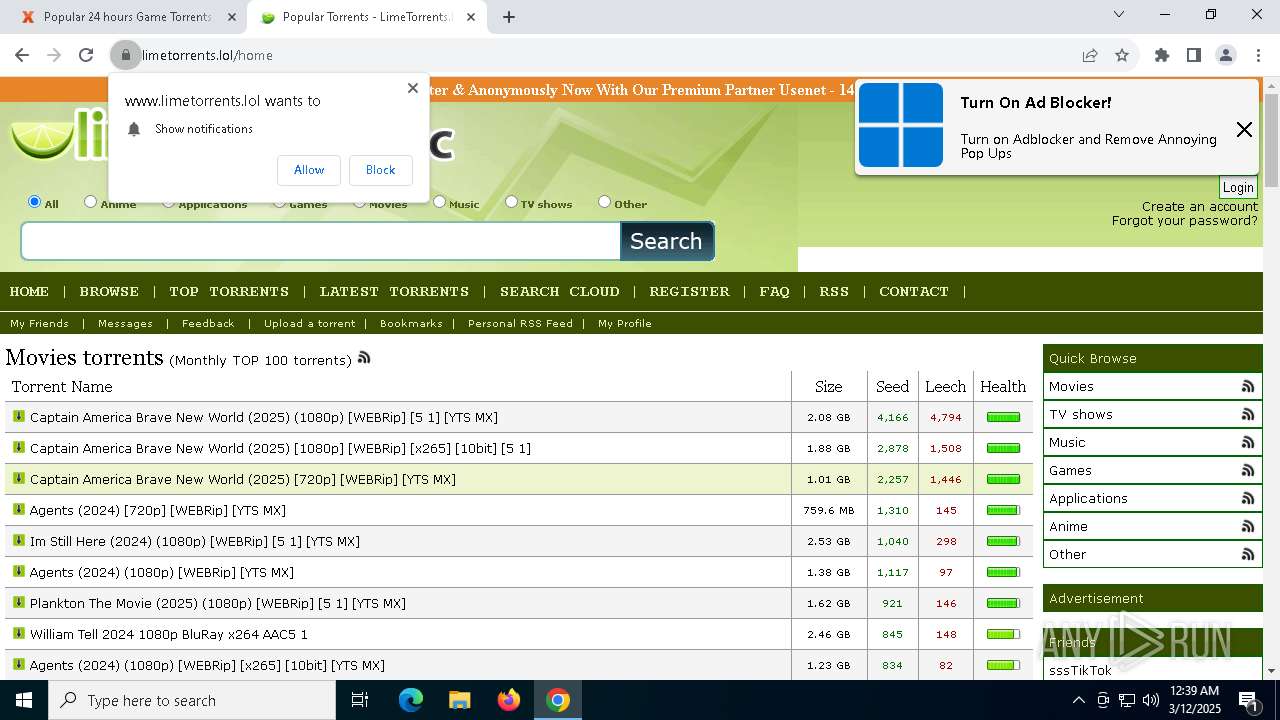
Task: Open the BROWSE menu item
Action: [x=109, y=292]
